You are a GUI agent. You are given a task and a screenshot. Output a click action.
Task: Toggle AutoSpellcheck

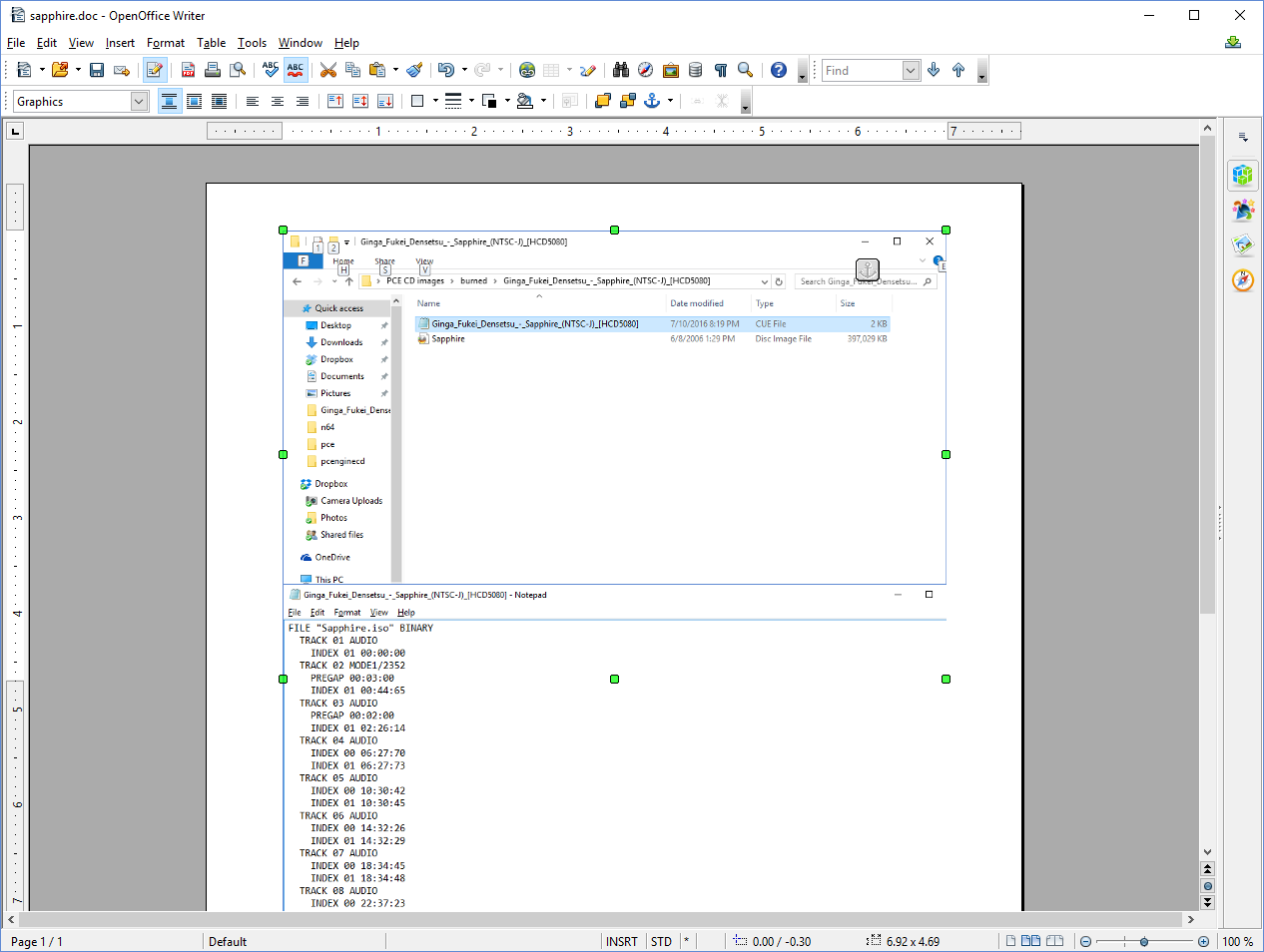pos(296,70)
